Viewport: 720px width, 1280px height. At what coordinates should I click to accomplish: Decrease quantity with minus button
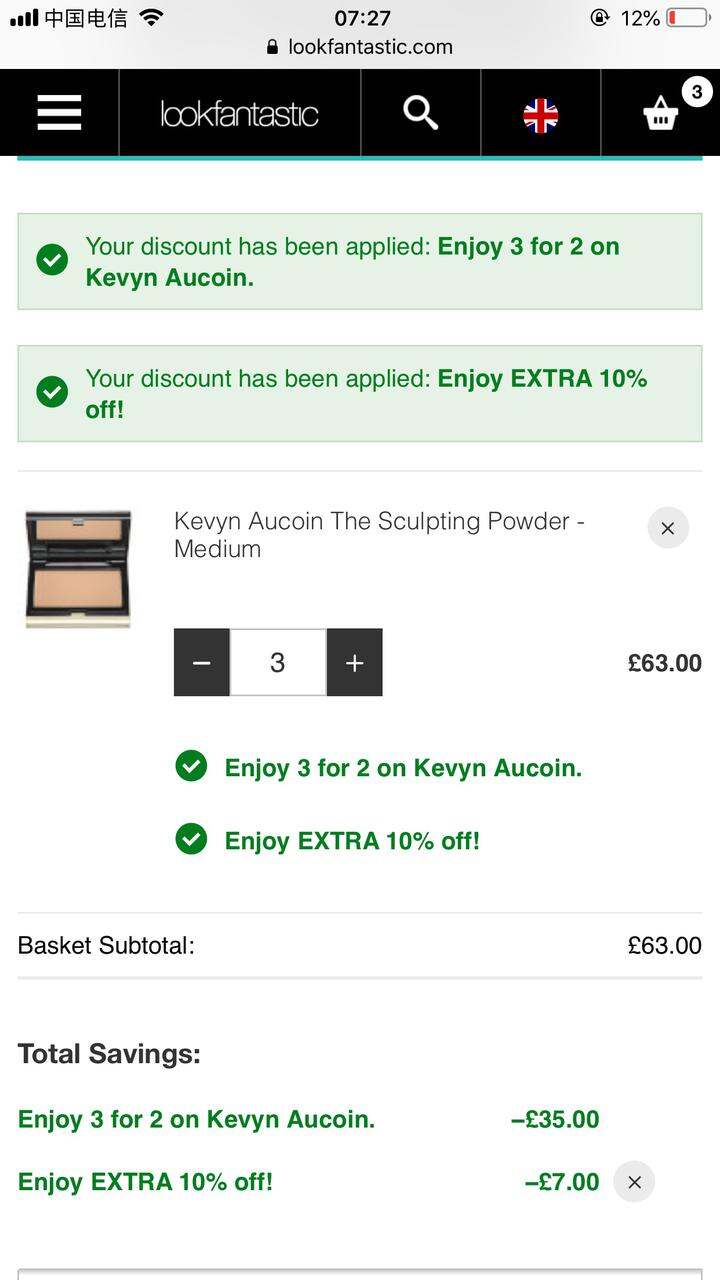(202, 662)
